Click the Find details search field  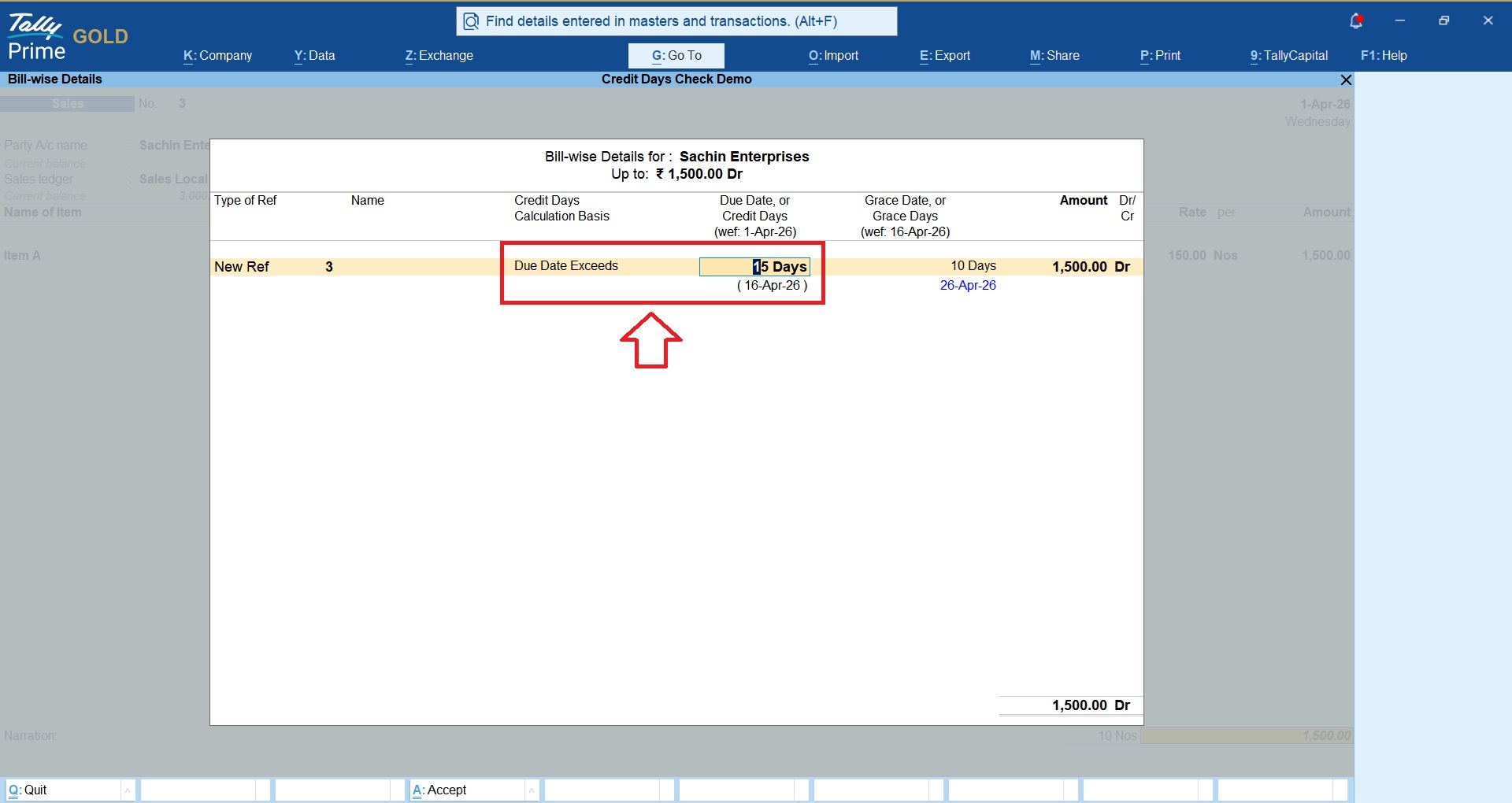(x=676, y=21)
